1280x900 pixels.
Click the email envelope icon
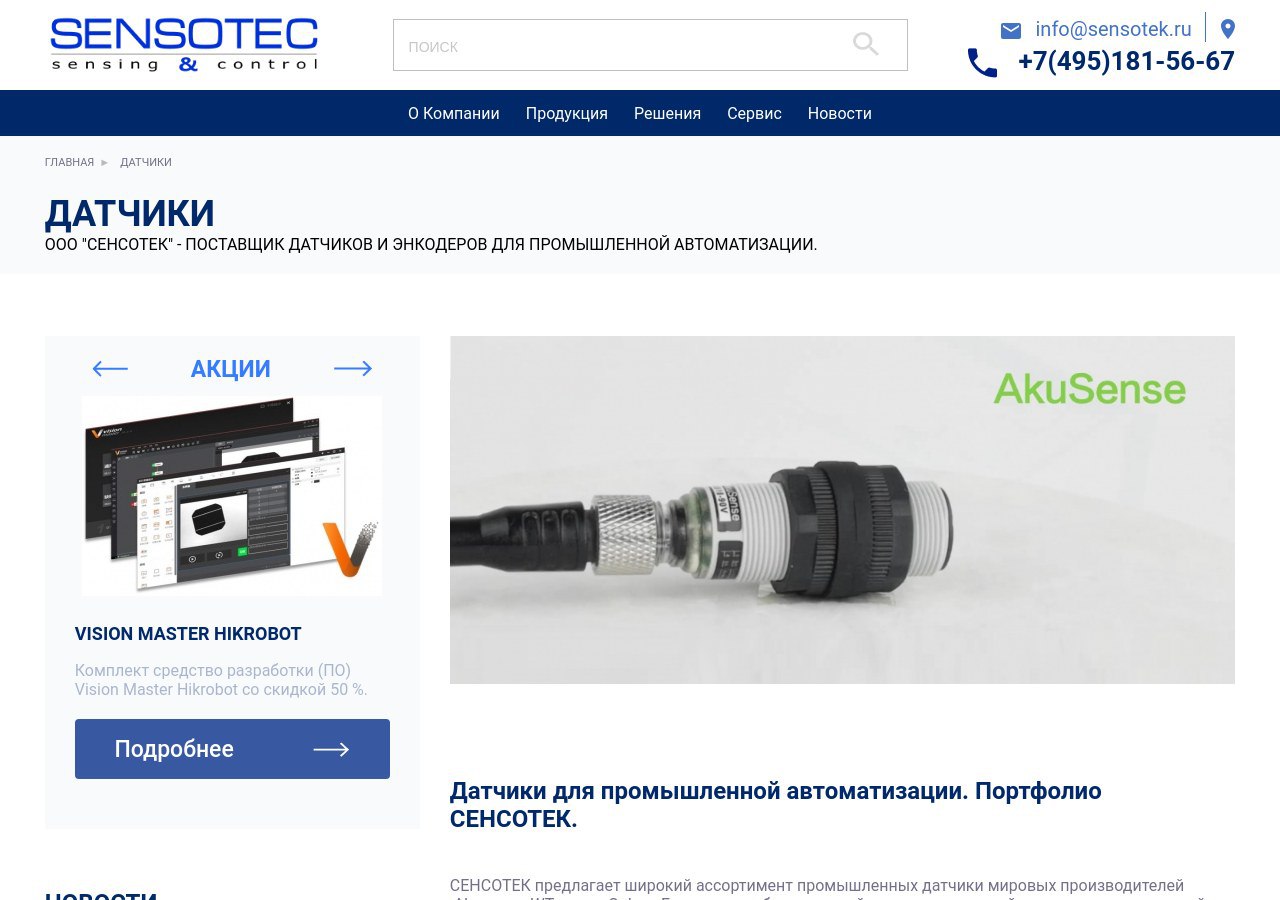click(1011, 31)
